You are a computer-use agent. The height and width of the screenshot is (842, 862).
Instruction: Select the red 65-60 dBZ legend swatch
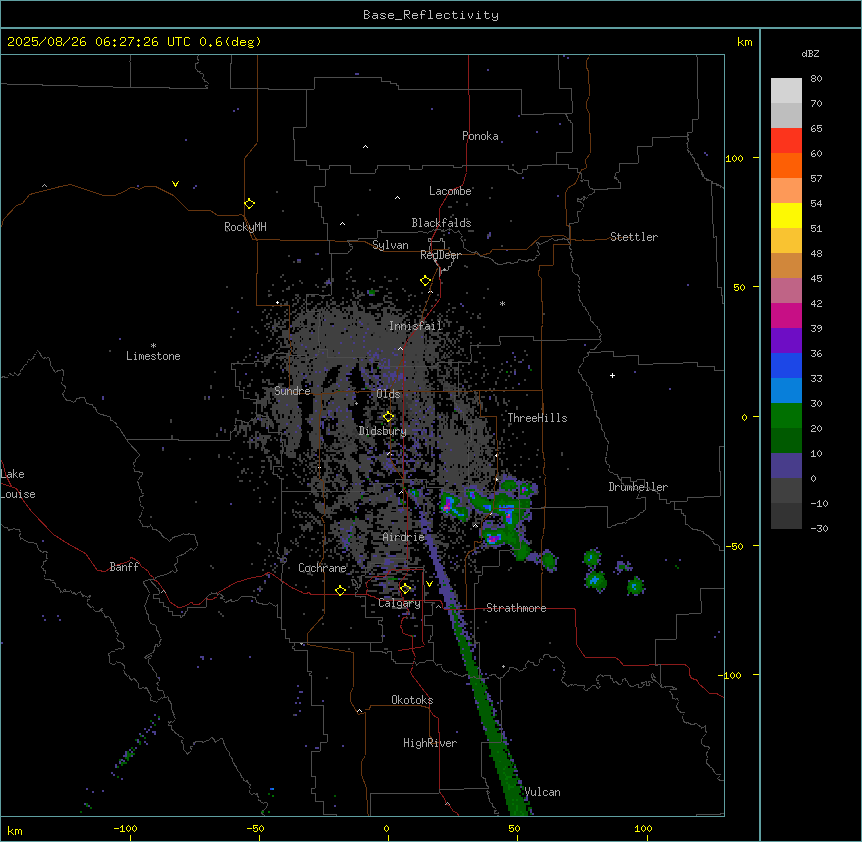point(786,141)
